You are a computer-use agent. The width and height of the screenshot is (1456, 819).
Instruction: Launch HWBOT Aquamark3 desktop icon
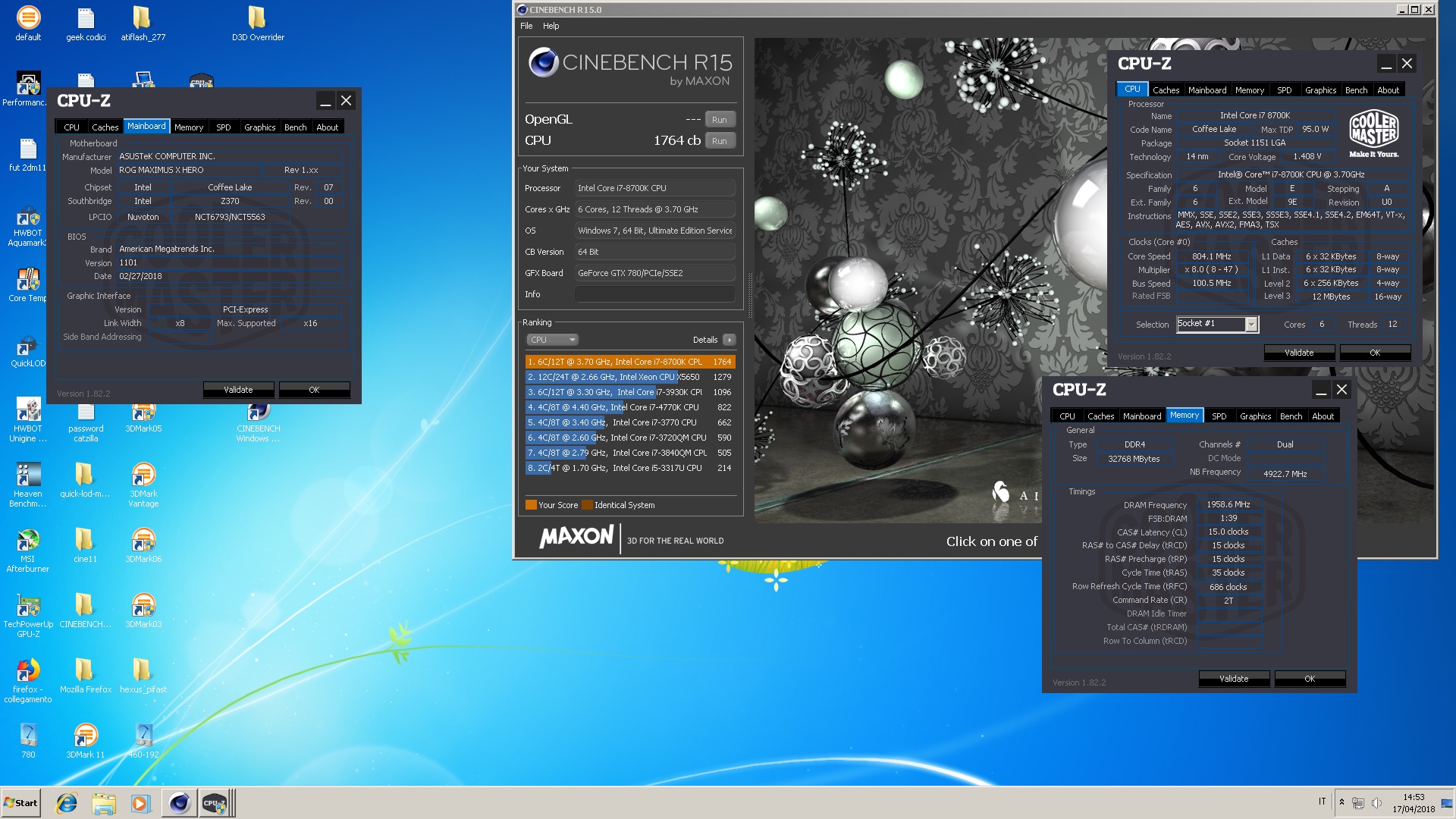tap(28, 225)
